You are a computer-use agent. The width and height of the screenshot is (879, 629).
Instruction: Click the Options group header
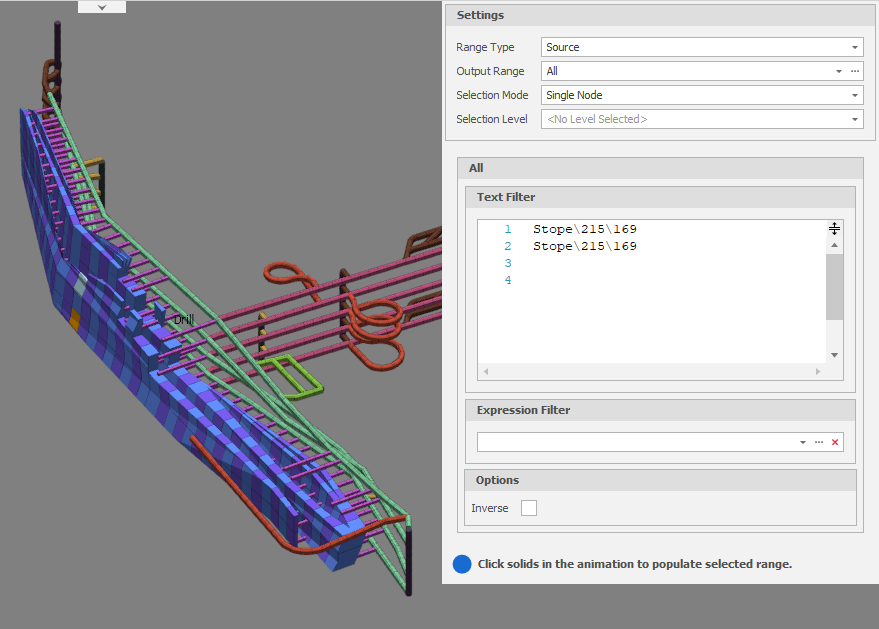660,480
